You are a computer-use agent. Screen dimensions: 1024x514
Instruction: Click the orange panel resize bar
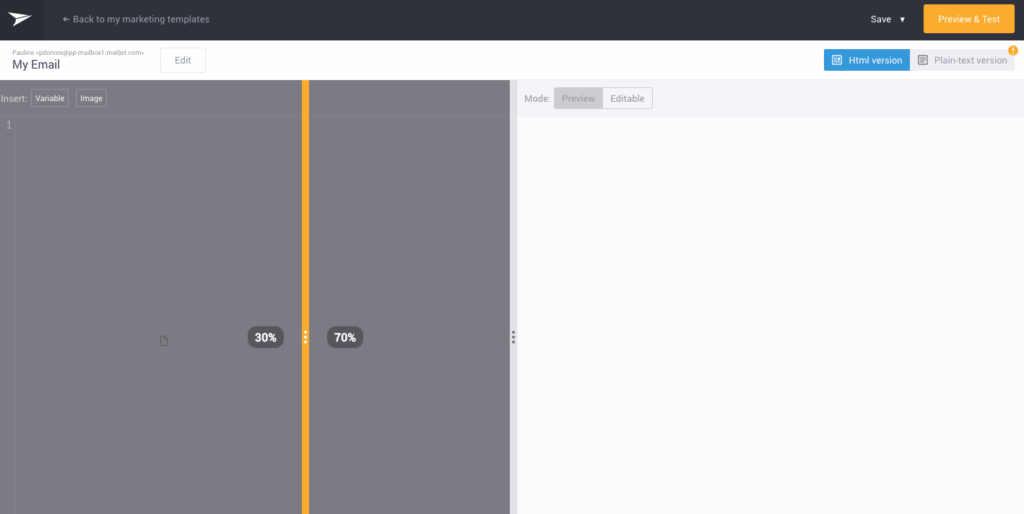(x=306, y=200)
